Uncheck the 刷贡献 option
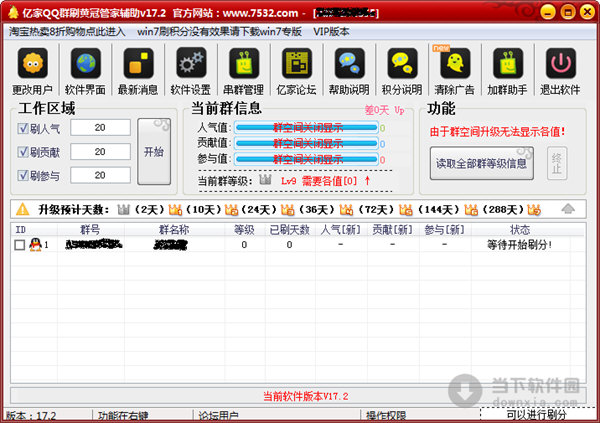The image size is (600, 423). (24, 152)
